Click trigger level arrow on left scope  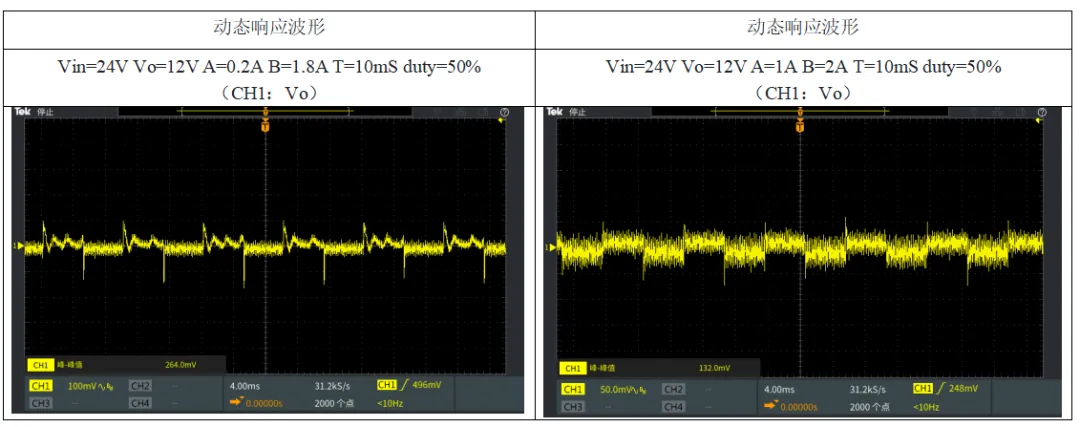(502, 122)
